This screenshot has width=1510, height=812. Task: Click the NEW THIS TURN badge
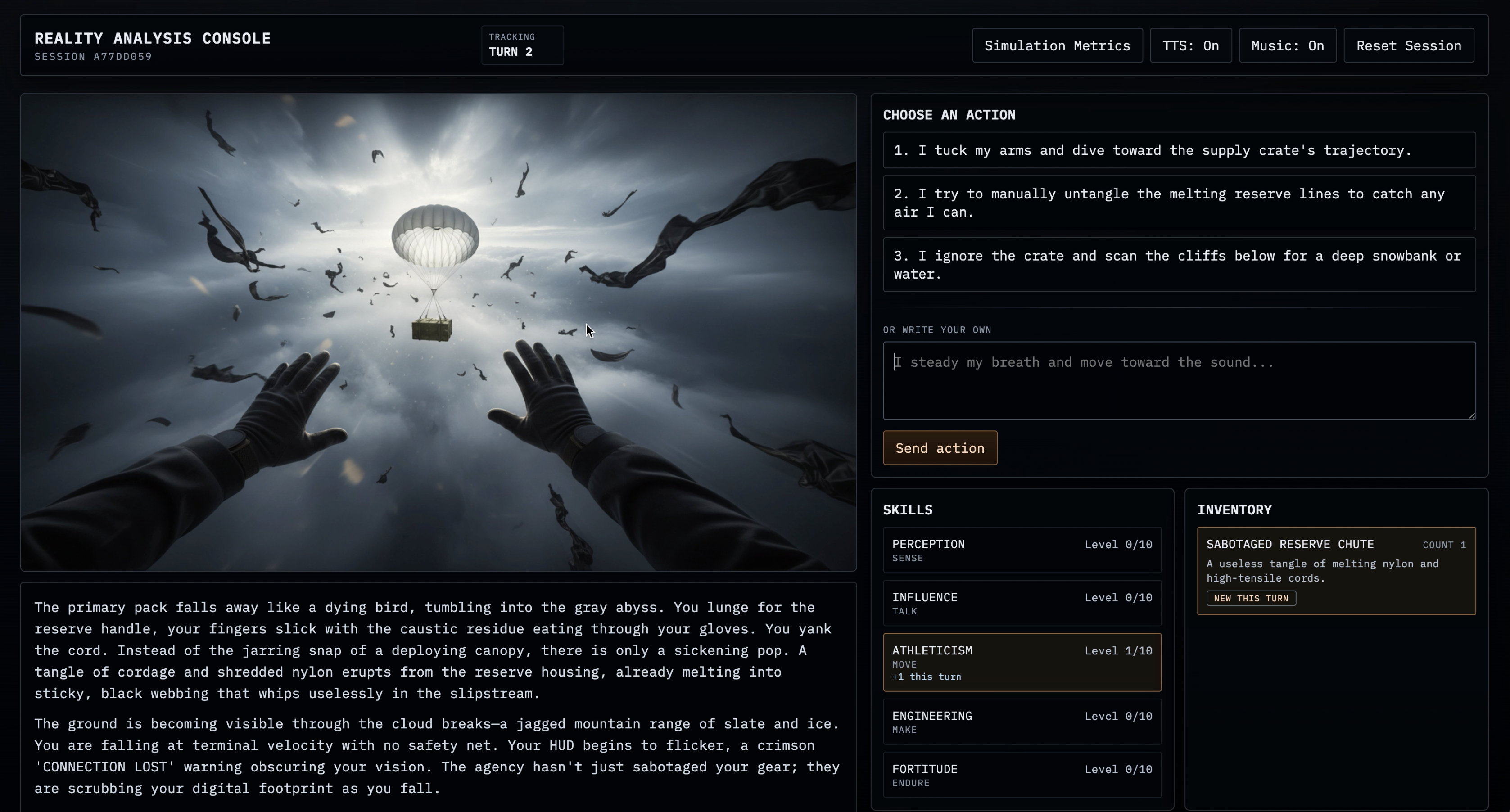click(x=1250, y=598)
